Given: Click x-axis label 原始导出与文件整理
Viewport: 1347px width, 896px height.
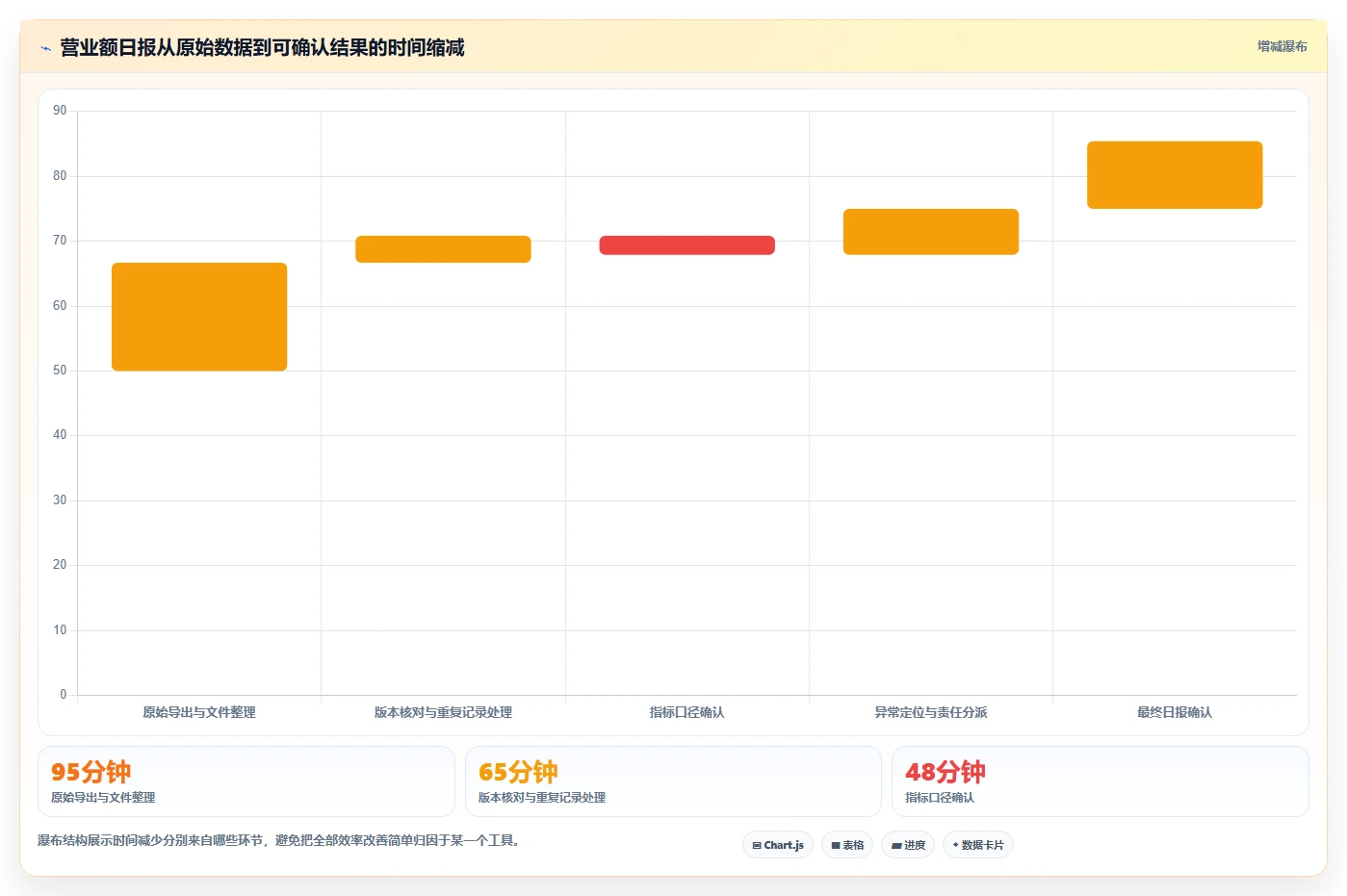Looking at the screenshot, I should click(199, 712).
